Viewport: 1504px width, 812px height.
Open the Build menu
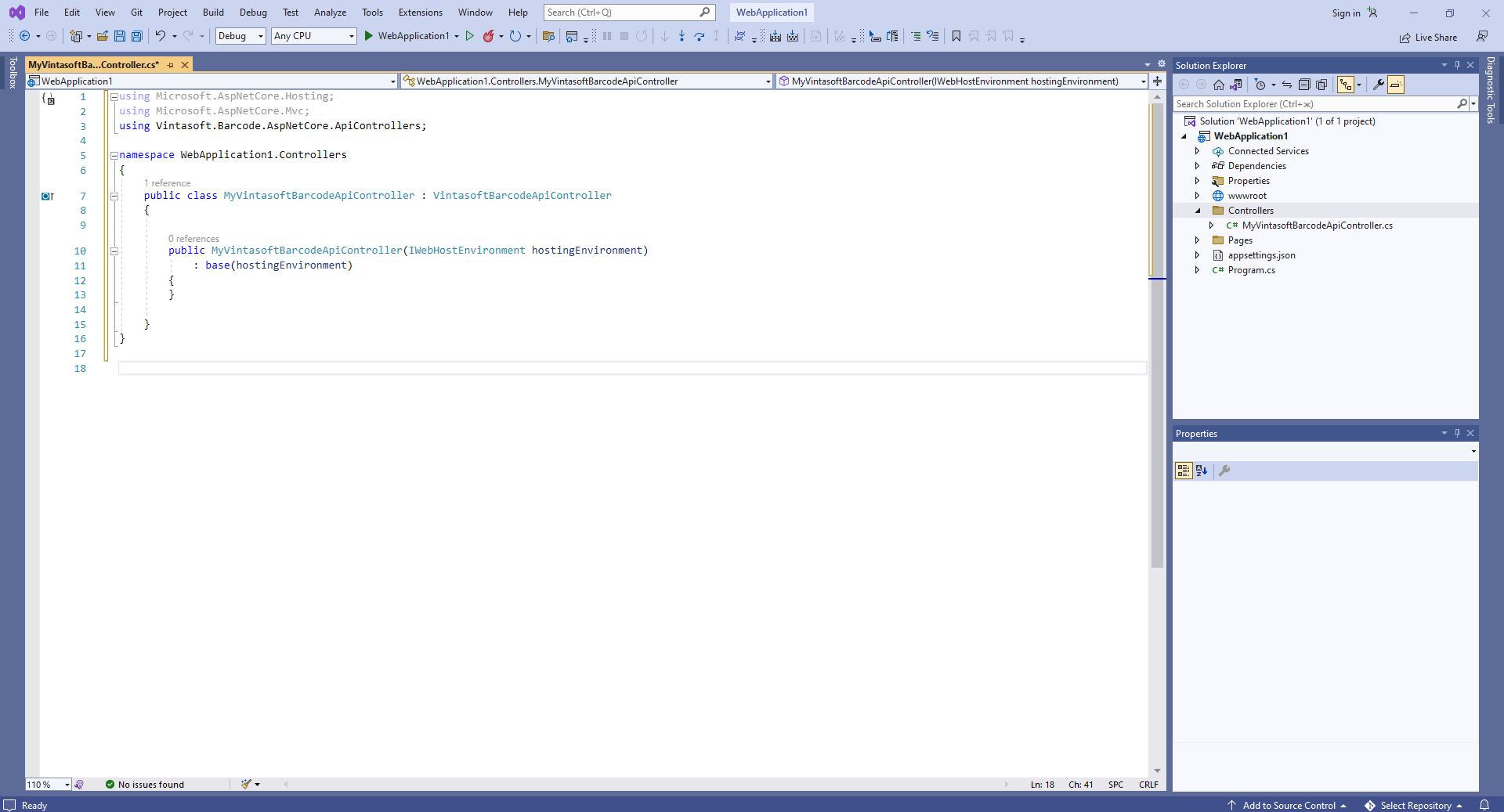(213, 13)
